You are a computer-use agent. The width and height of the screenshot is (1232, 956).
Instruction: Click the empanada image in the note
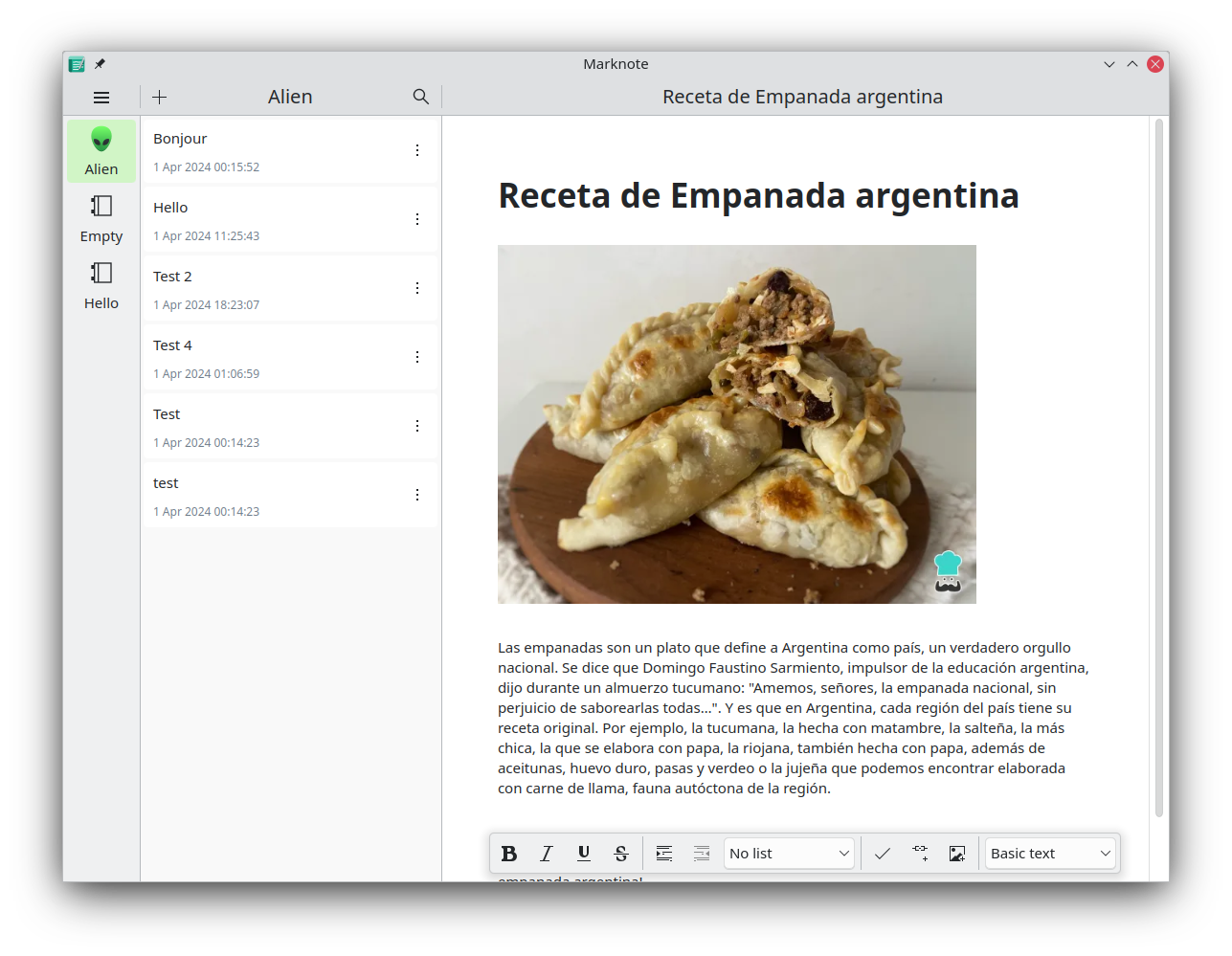736,424
